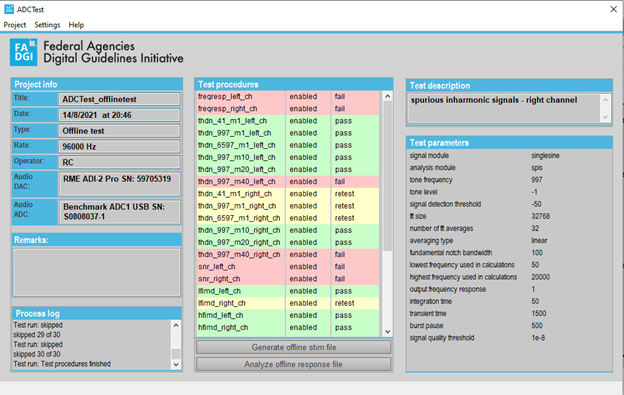This screenshot has height=395, width=624.
Task: Select the hfimd_left_ch test row
Action: pos(289,315)
